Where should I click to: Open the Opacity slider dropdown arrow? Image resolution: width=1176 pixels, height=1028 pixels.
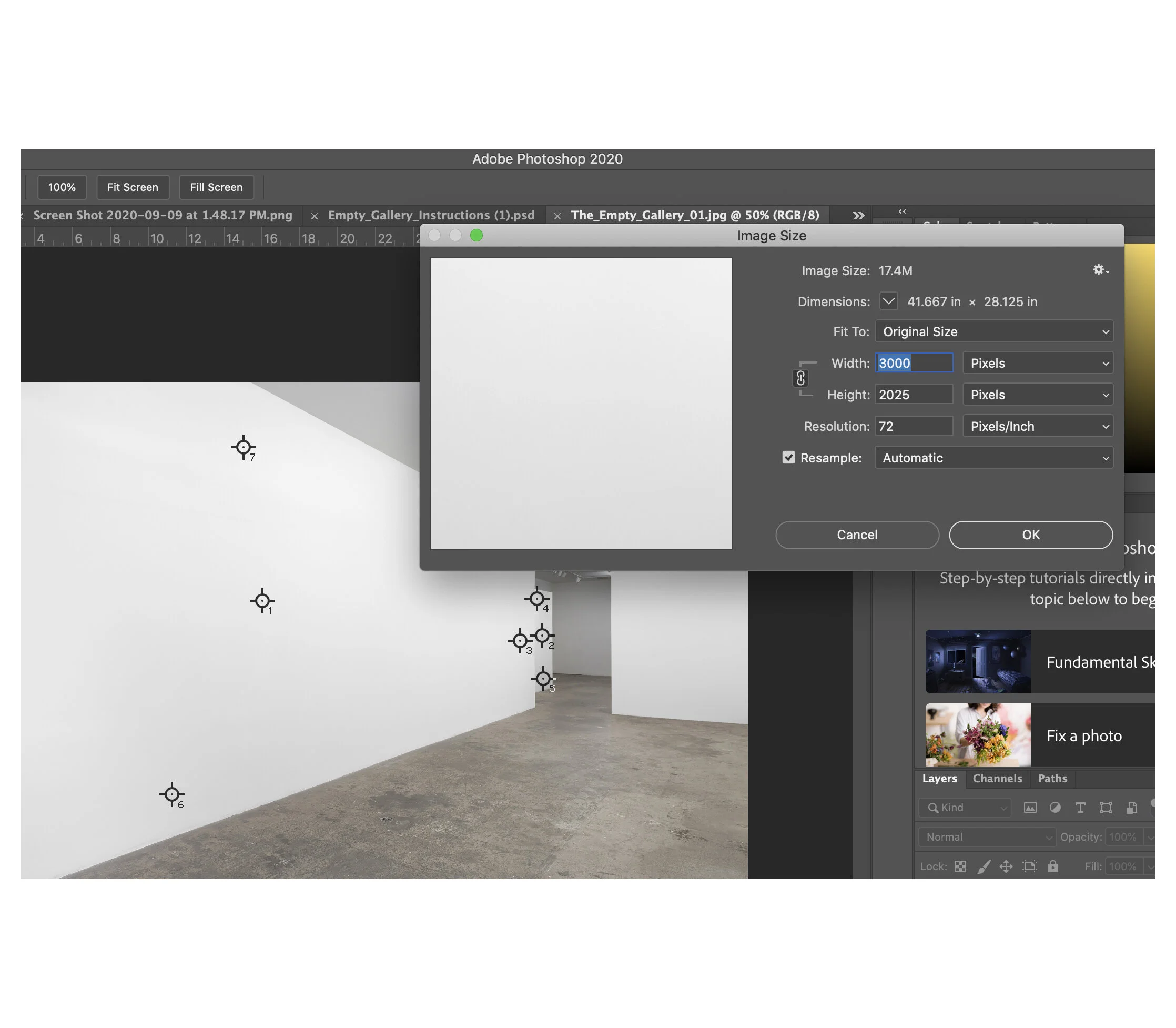(1149, 837)
